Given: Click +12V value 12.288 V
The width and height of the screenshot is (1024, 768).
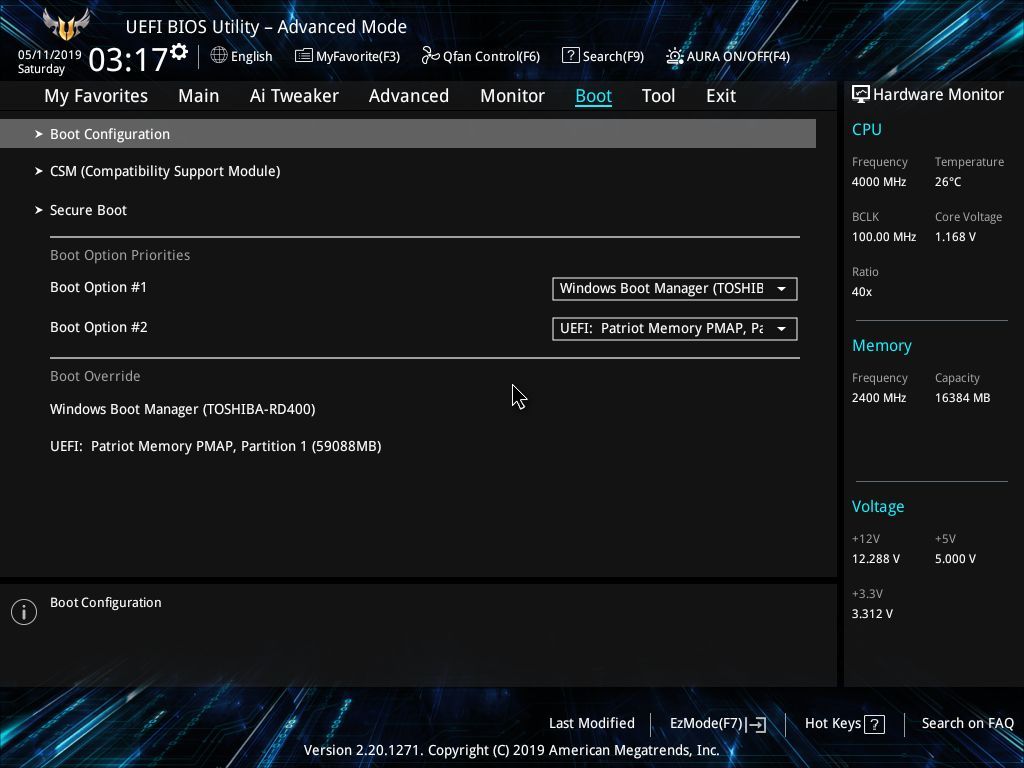Looking at the screenshot, I should tap(876, 559).
